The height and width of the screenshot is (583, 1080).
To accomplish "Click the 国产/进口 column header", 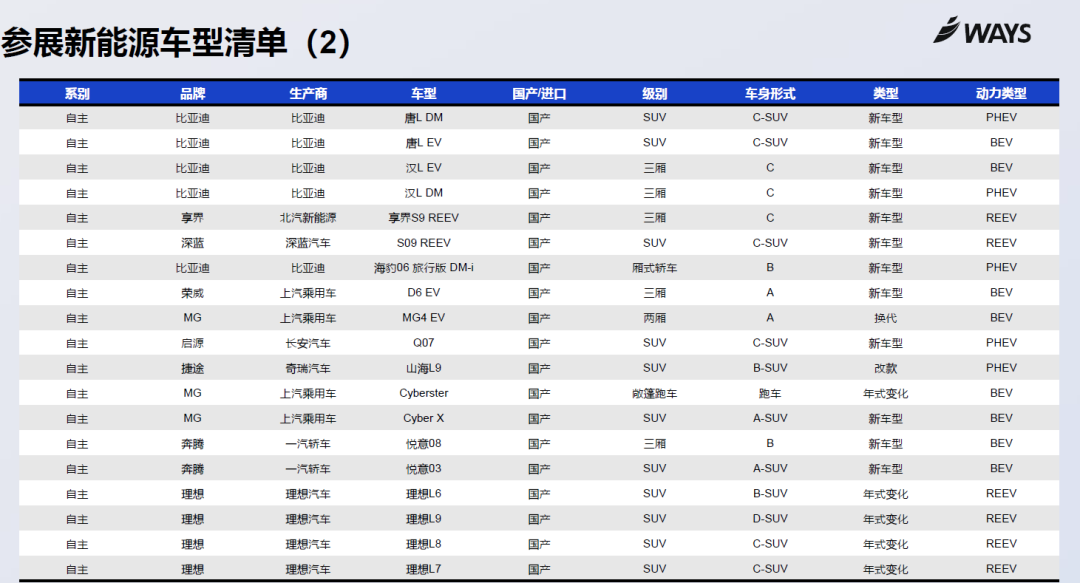I will click(x=539, y=94).
